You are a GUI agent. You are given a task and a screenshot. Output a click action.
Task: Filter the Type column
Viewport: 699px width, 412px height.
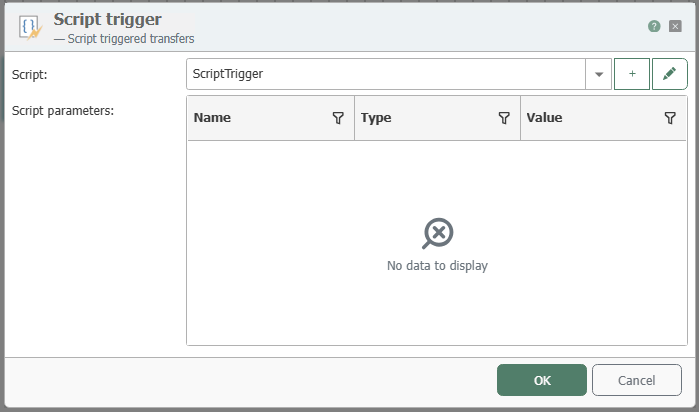[504, 118]
